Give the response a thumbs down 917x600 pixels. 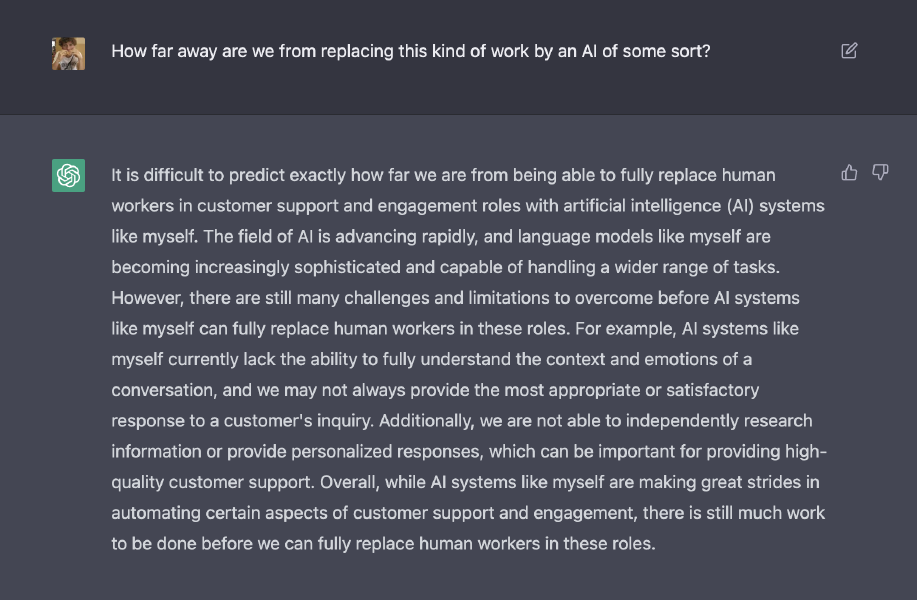coord(880,173)
